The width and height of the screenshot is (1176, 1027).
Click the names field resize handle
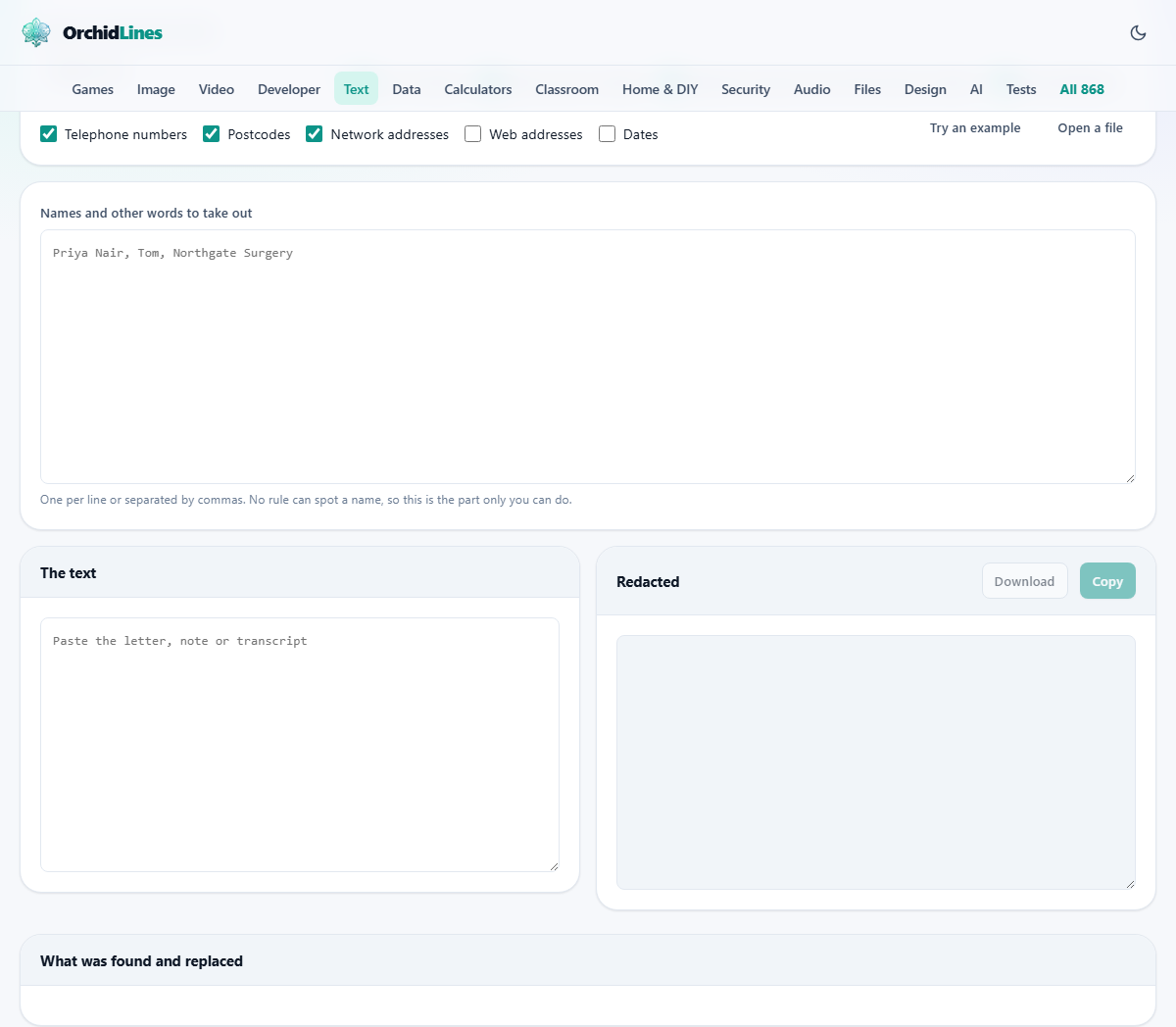click(1130, 478)
